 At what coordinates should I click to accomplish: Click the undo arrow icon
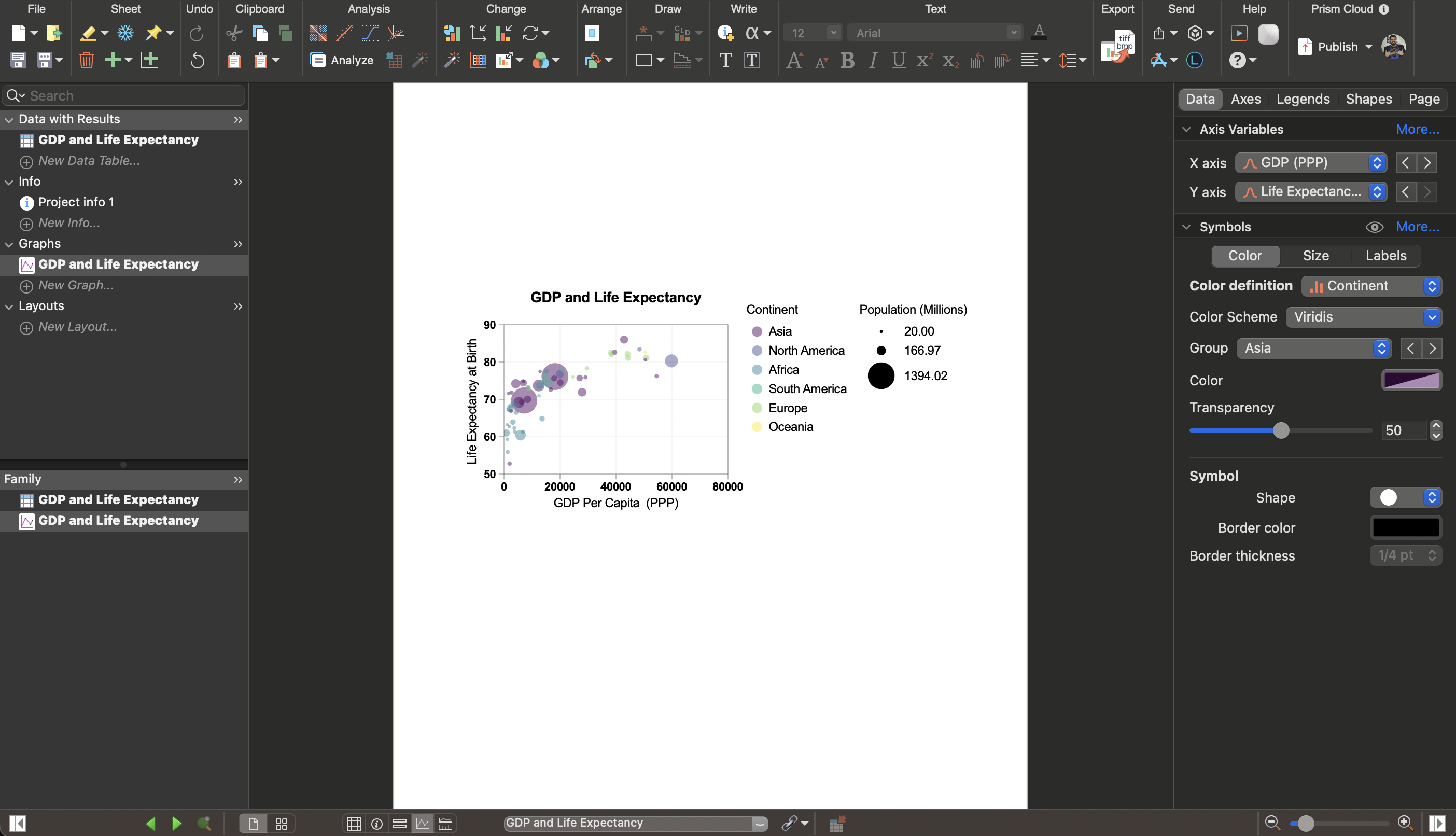(x=197, y=60)
